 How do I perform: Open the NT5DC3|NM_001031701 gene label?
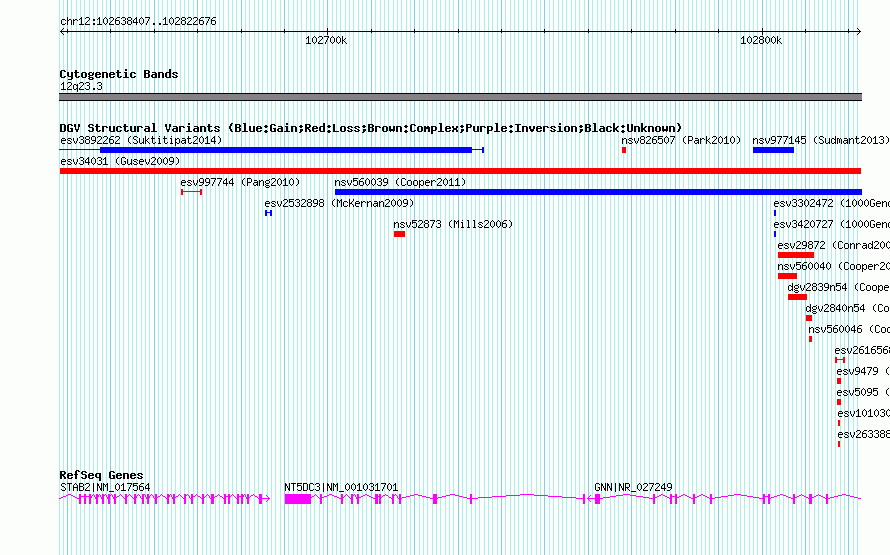tap(341, 487)
